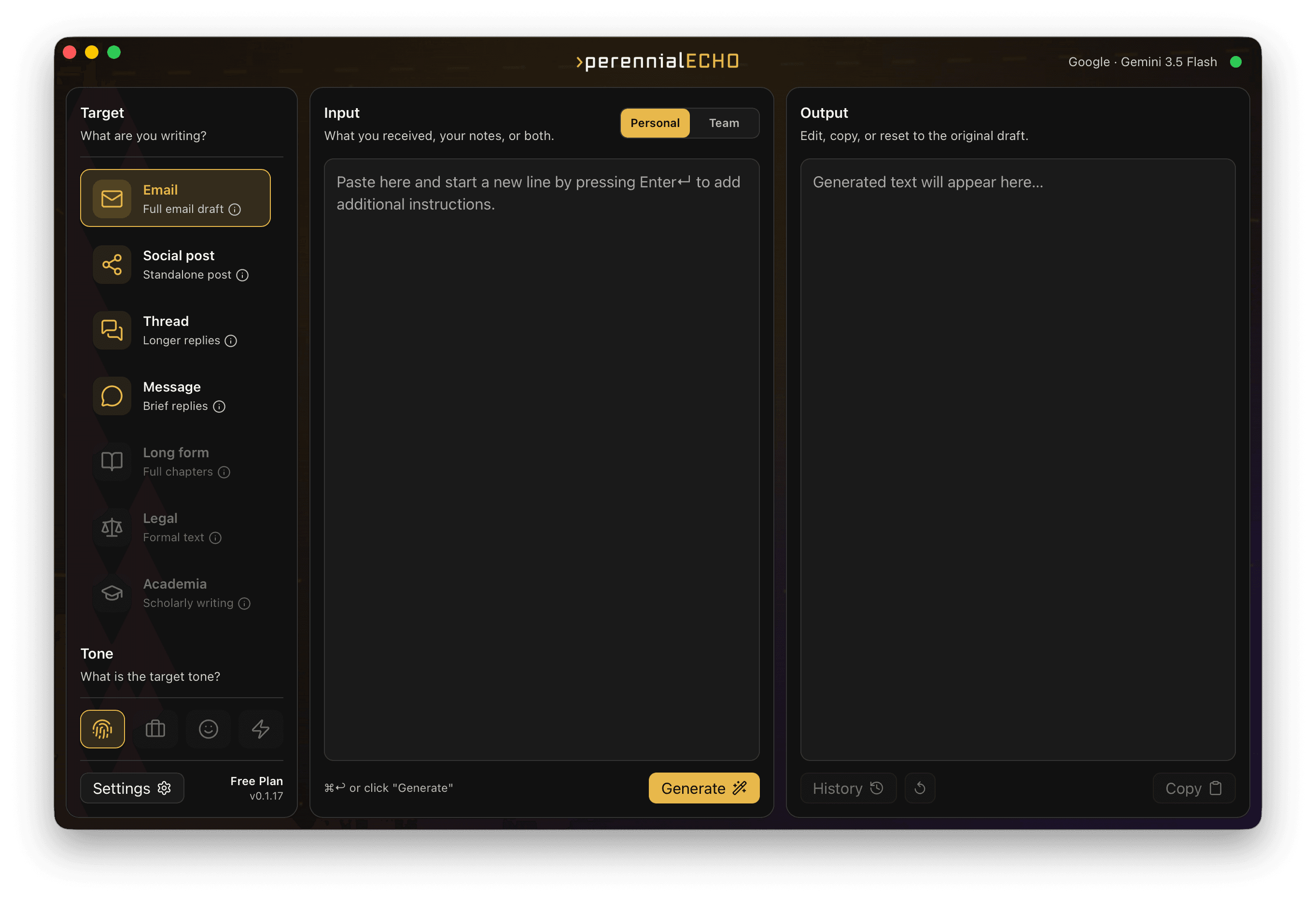Viewport: 1316px width, 901px height.
Task: Select the Thread target title
Action: click(x=166, y=321)
